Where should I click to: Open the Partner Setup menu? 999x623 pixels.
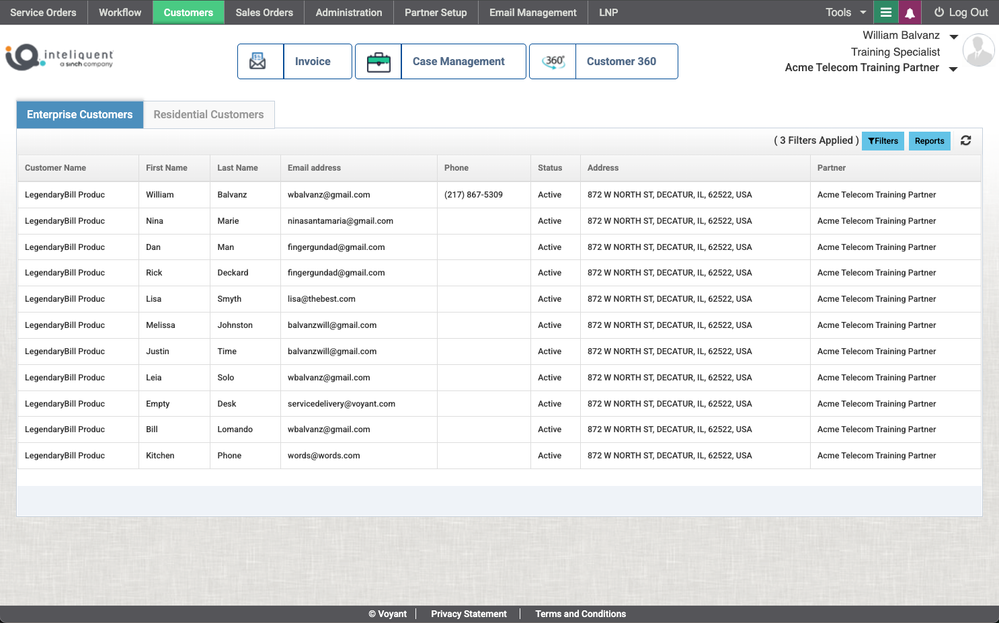tap(436, 12)
